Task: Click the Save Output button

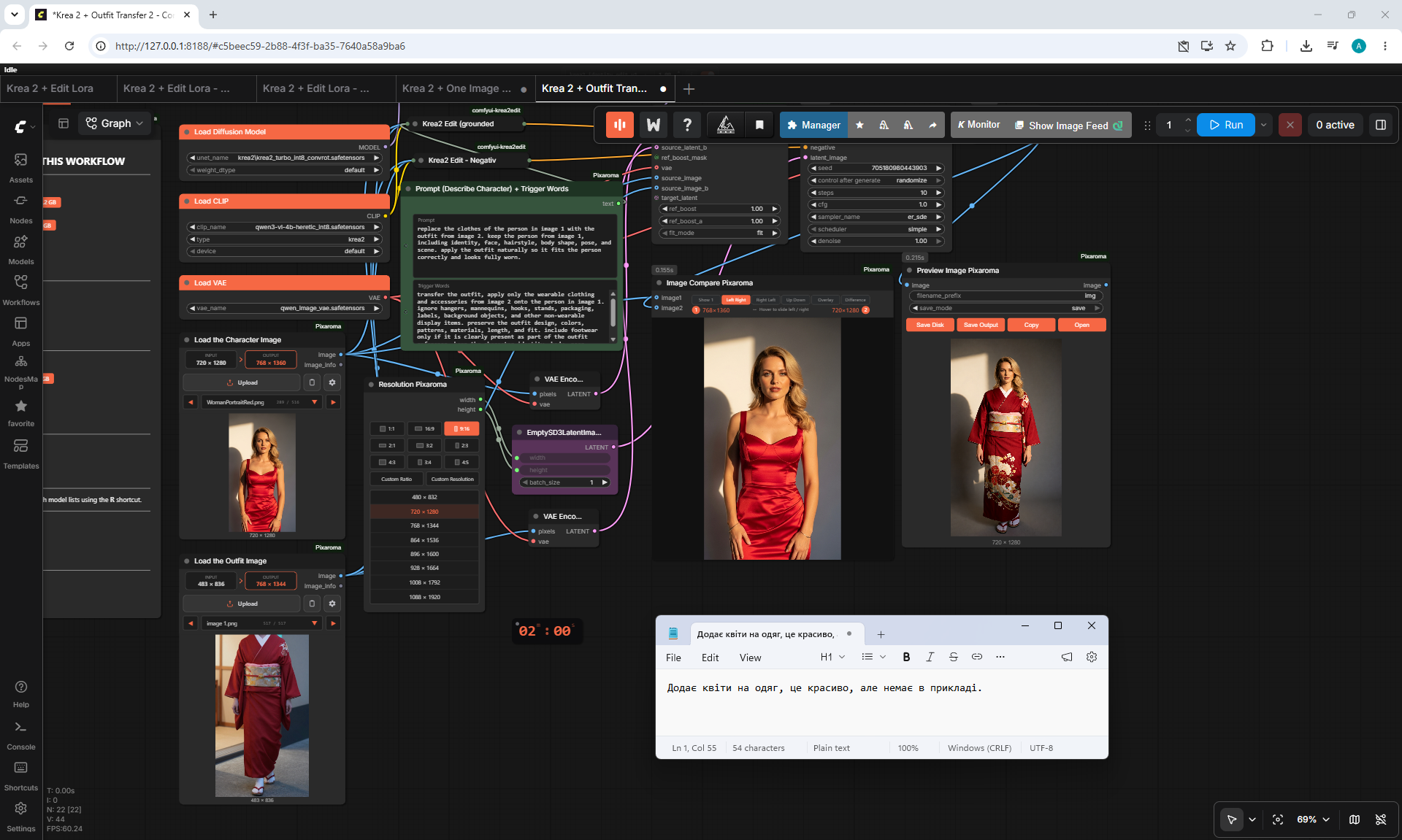Action: point(981,325)
